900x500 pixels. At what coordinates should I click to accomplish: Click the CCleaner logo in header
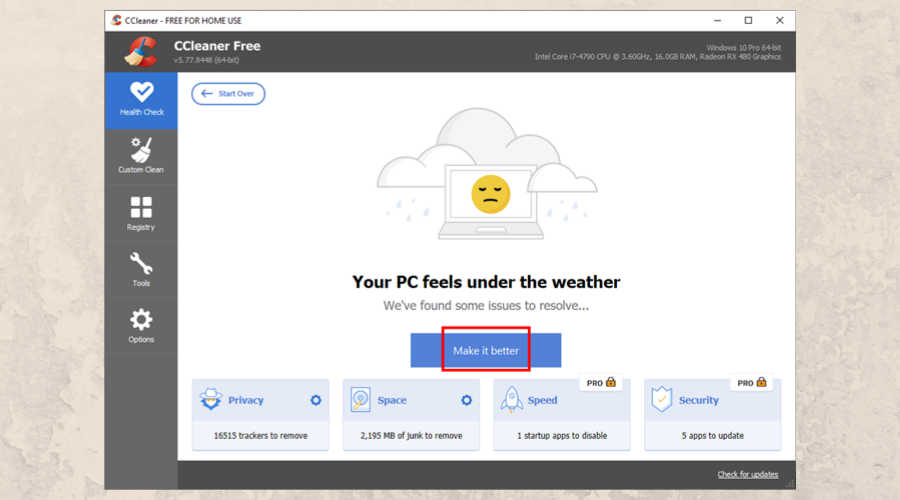point(141,52)
